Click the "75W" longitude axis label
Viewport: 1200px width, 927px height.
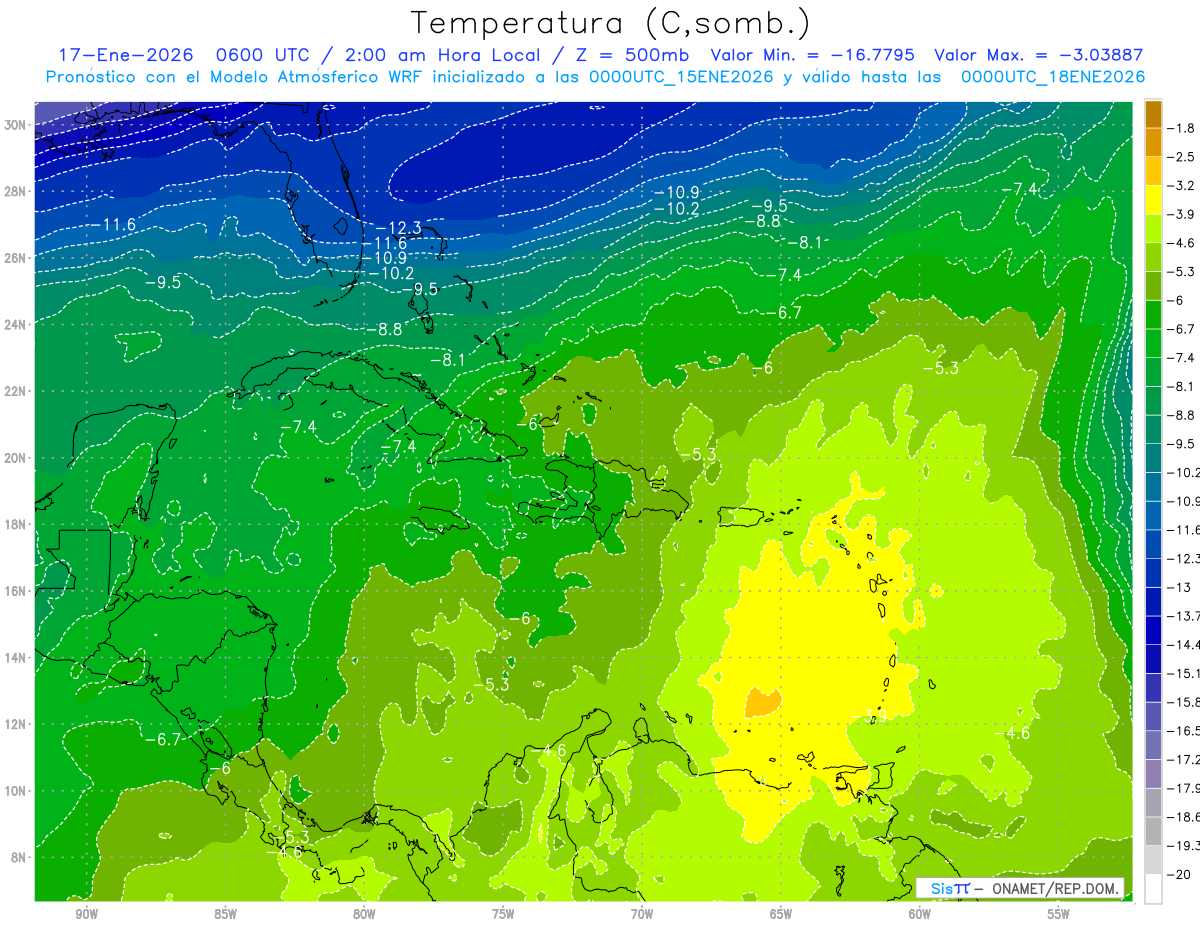click(x=503, y=913)
